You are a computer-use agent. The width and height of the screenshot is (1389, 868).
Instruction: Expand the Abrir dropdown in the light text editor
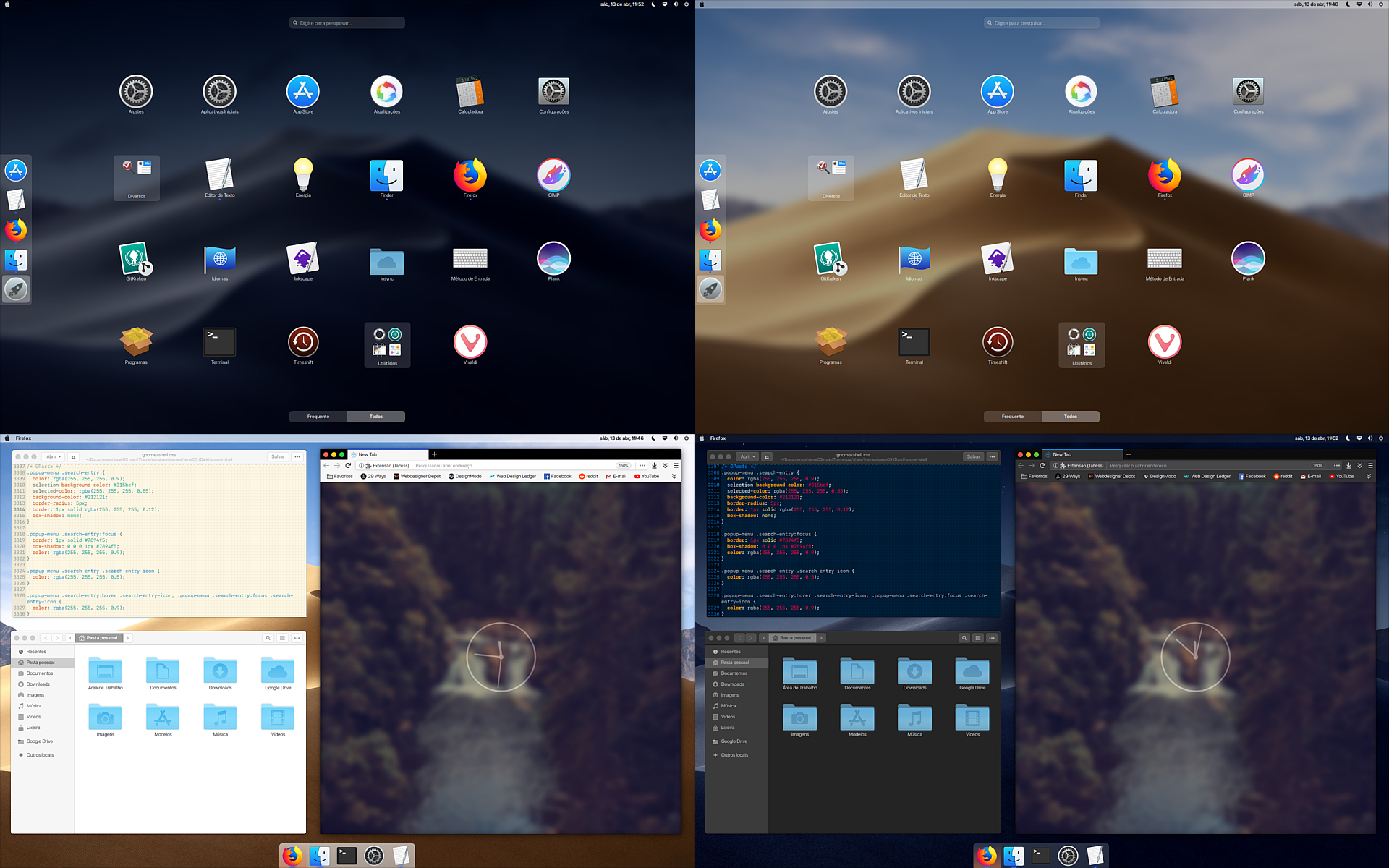click(x=54, y=457)
